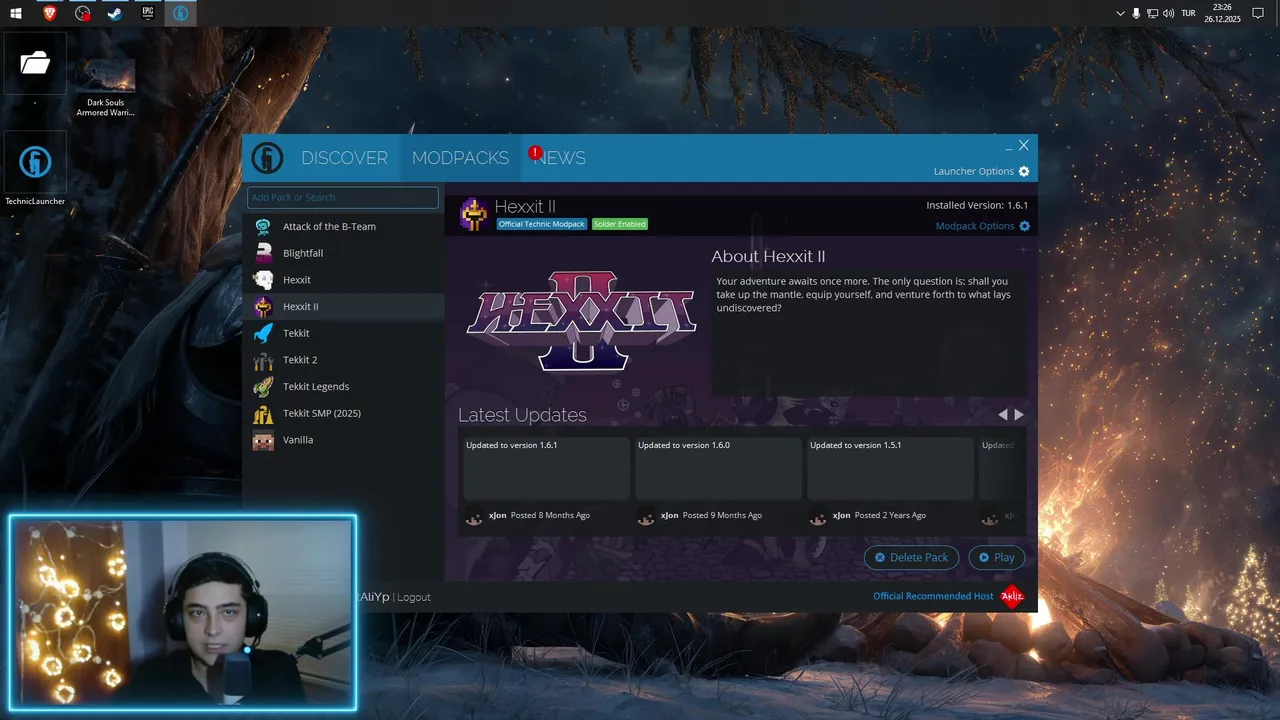Screen dimensions: 1280x720
Task: Click the Technic logo in the launcher header
Action: [267, 158]
